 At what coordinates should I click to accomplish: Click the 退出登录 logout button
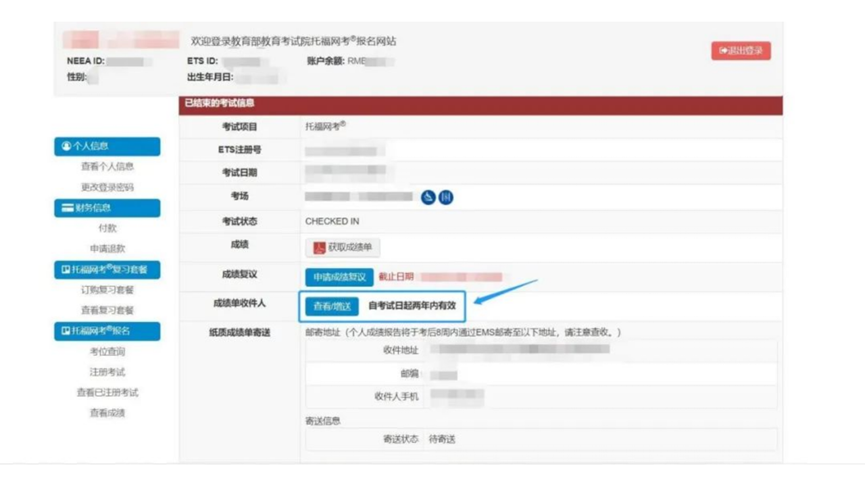[740, 51]
